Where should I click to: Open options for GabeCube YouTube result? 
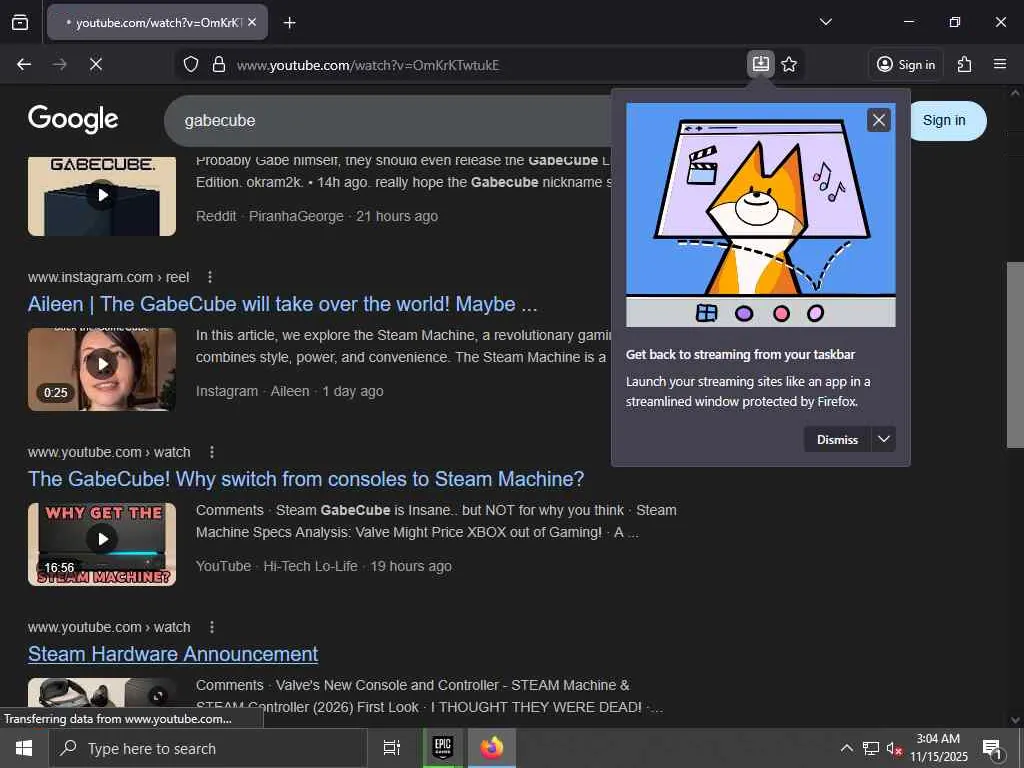tap(212, 452)
